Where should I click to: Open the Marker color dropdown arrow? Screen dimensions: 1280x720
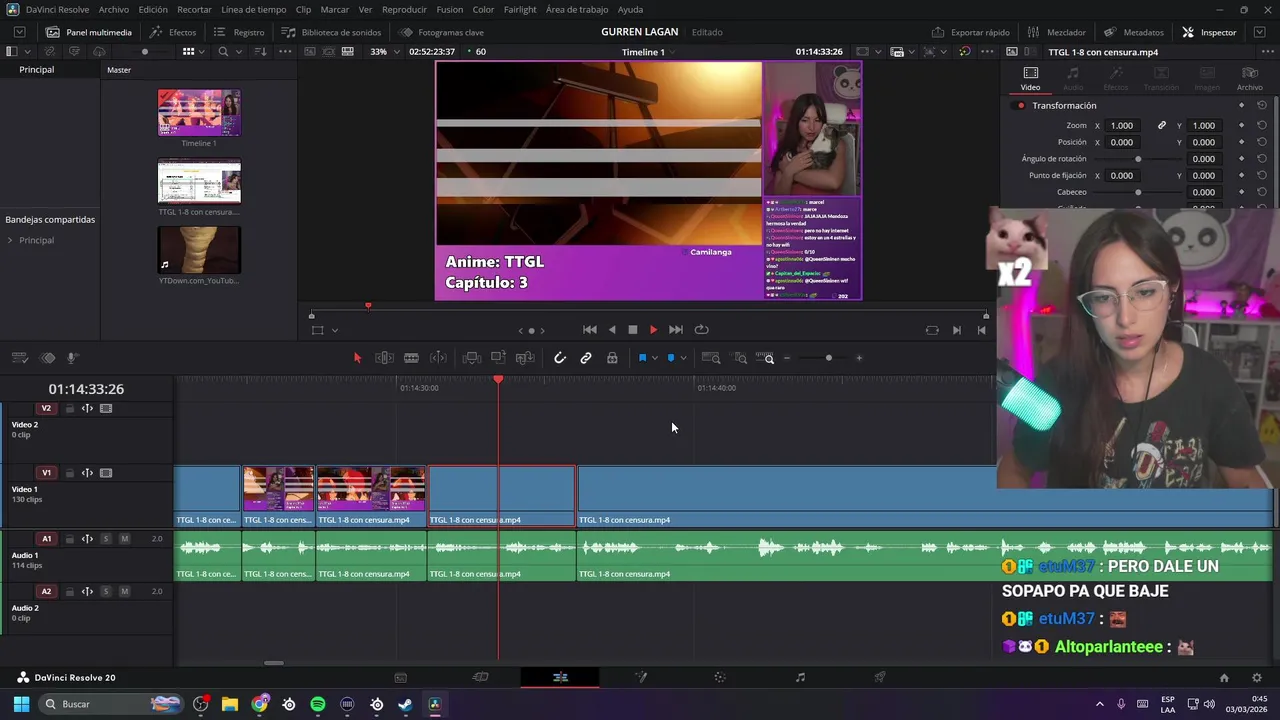pos(683,358)
